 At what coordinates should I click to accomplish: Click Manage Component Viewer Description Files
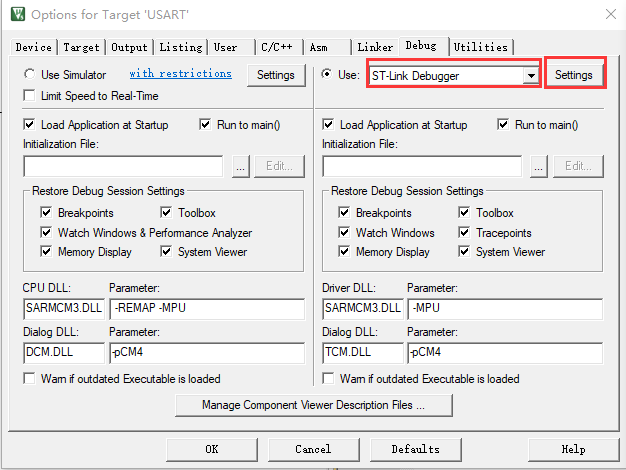[x=313, y=405]
